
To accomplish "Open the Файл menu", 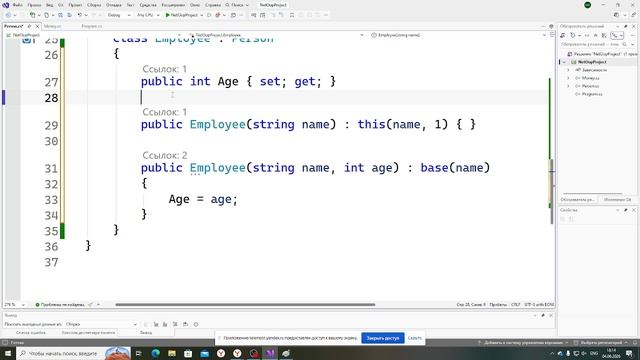I will [18, 5].
